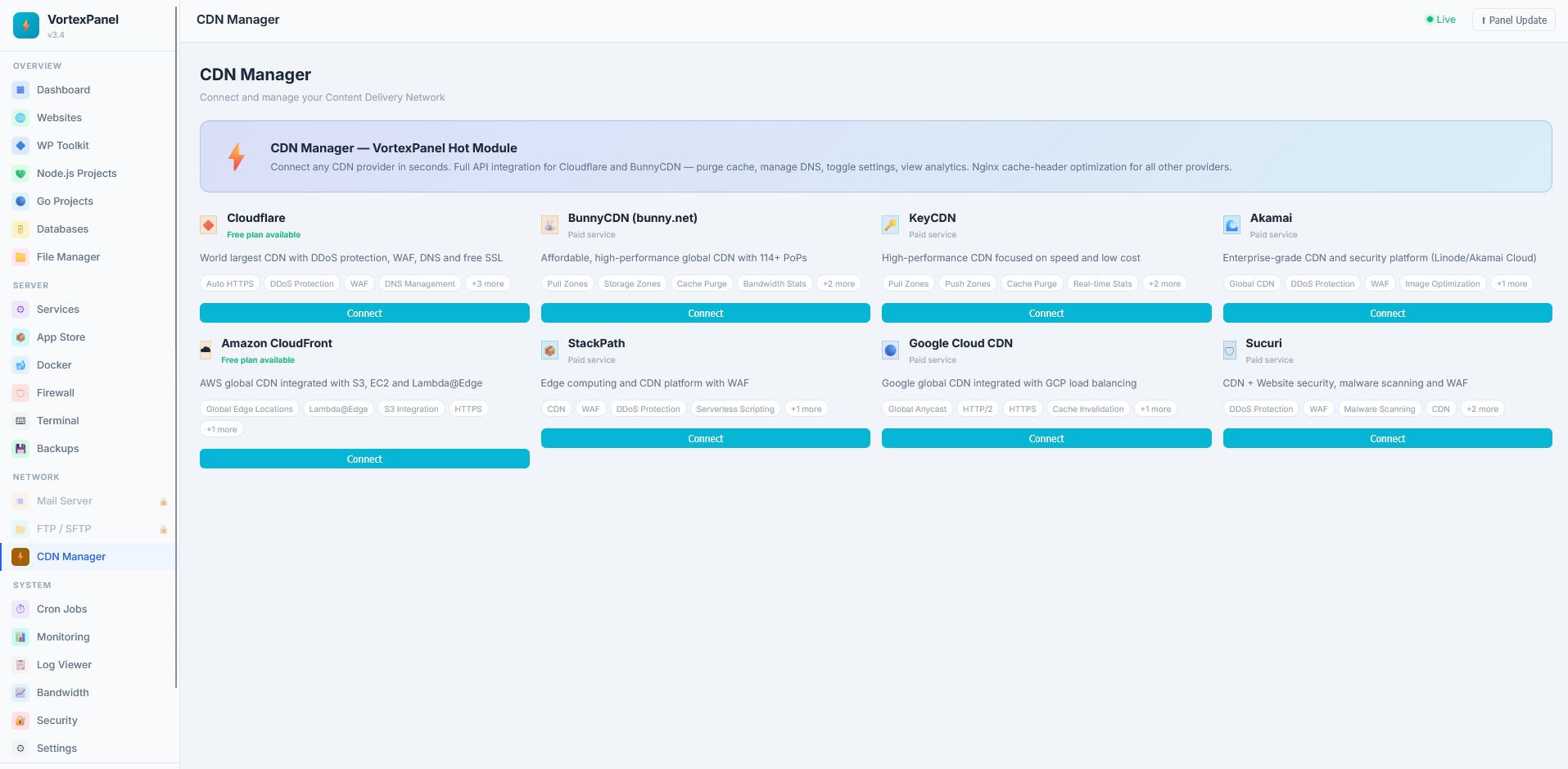Open Websites in the sidebar
The image size is (1568, 769).
coord(88,118)
